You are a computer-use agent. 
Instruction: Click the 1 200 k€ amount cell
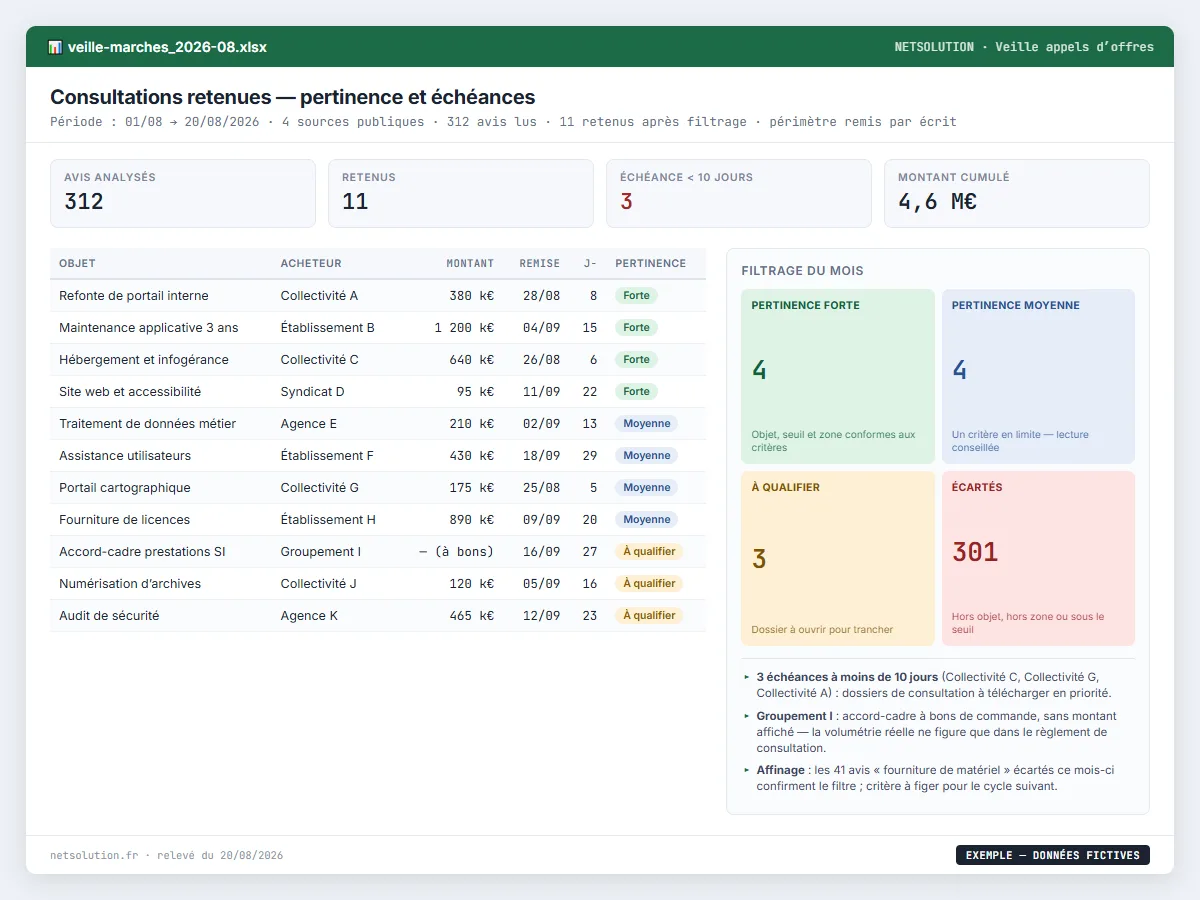464,328
